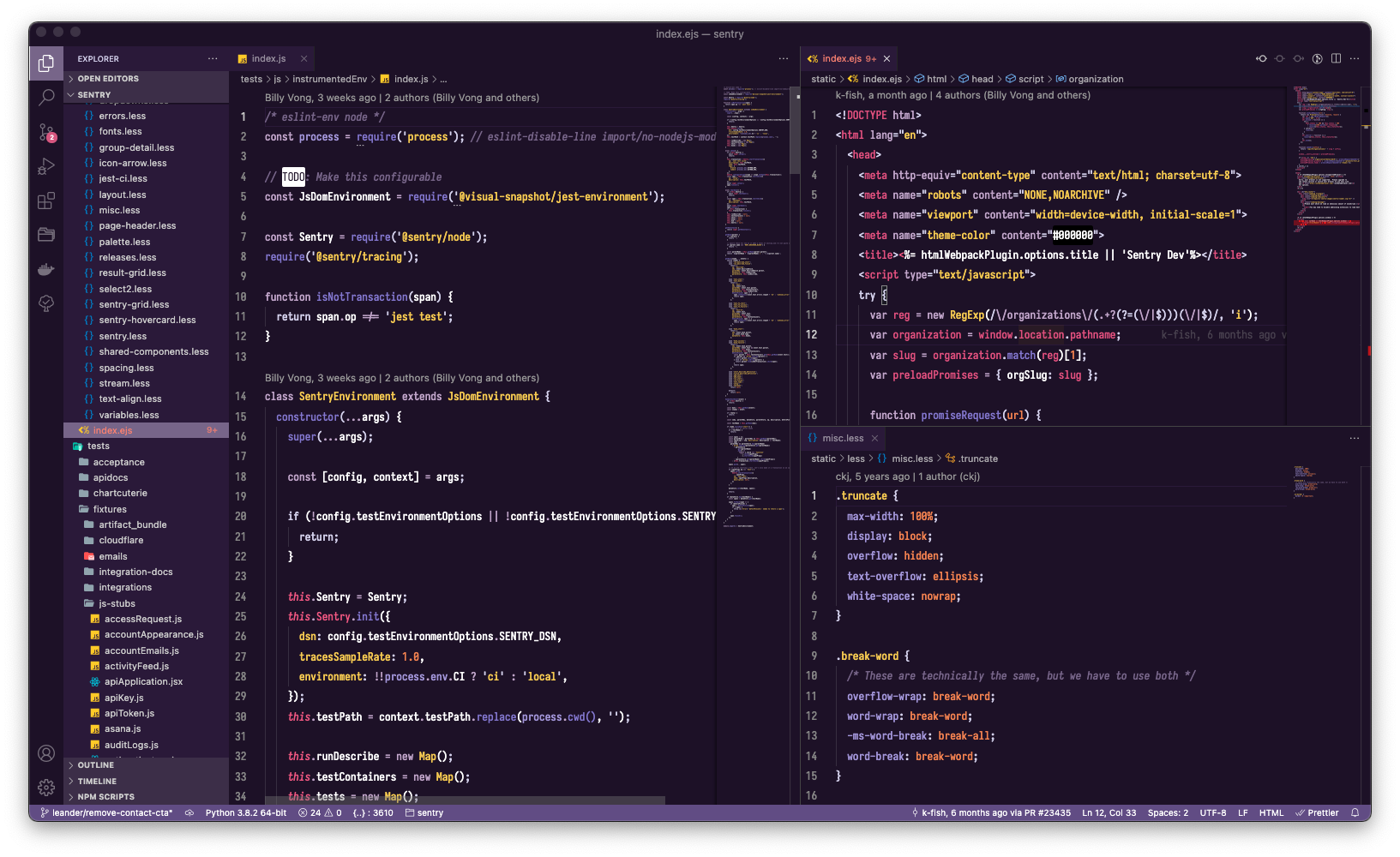Open the Docker view in activity bar
Screen dimensions: 1400x857
(46, 269)
